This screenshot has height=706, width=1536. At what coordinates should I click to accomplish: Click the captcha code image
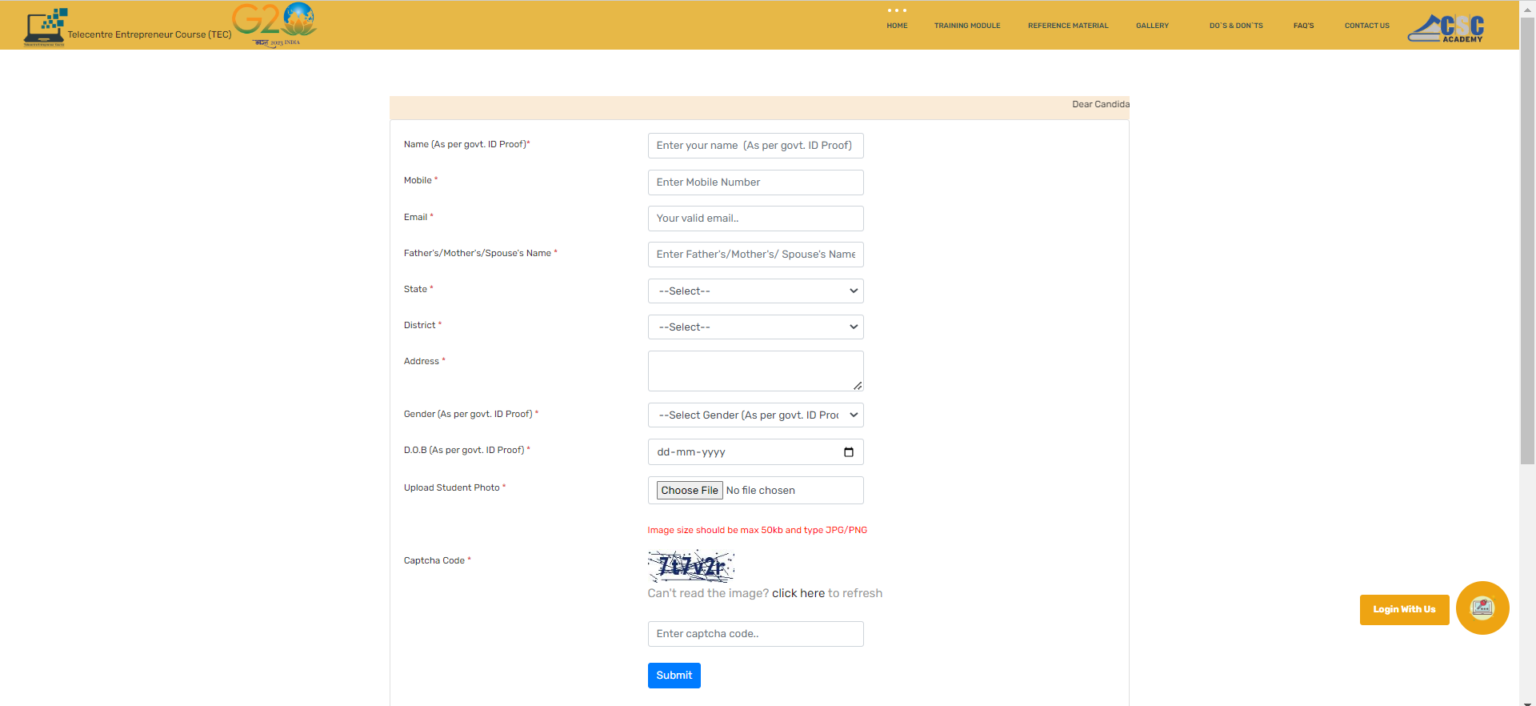point(691,566)
